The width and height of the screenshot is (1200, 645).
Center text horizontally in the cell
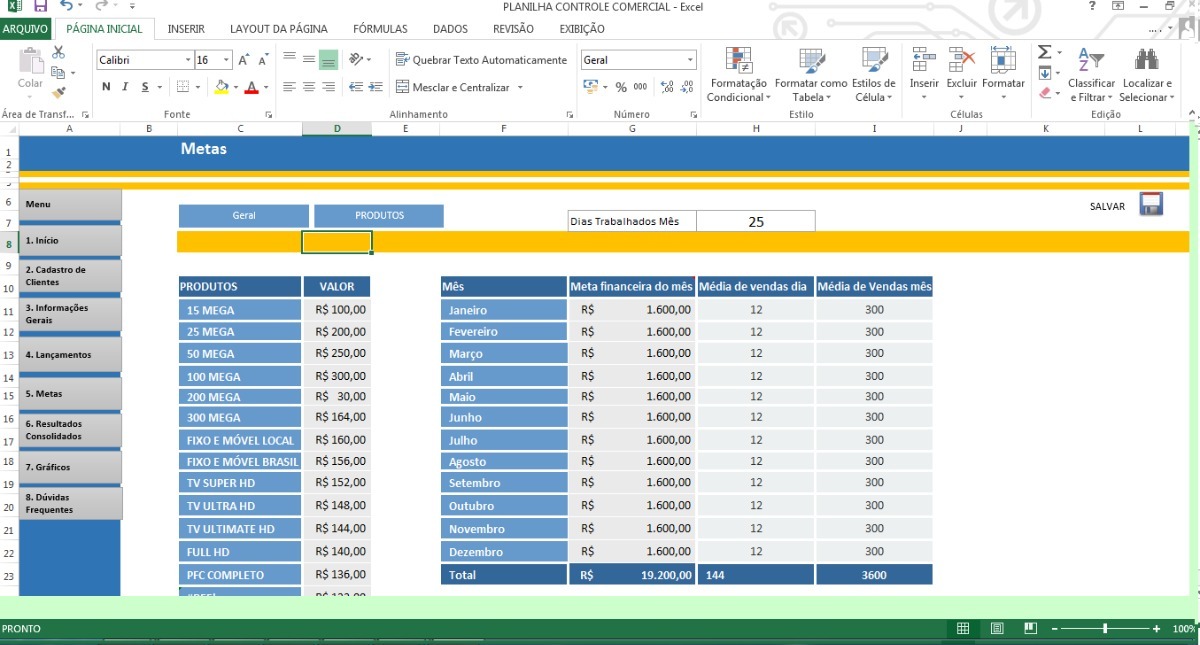click(309, 87)
